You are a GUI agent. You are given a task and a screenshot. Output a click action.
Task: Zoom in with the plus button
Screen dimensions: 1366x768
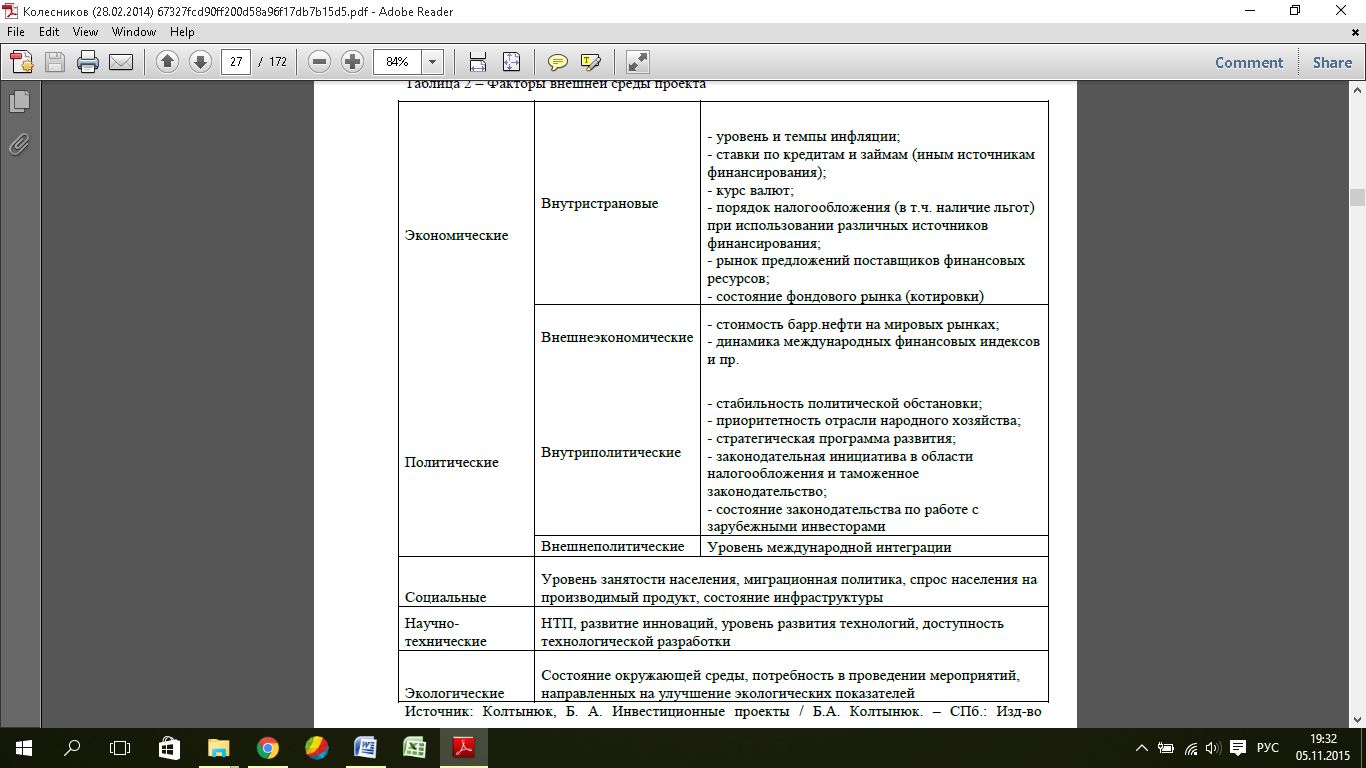pyautogui.click(x=352, y=62)
